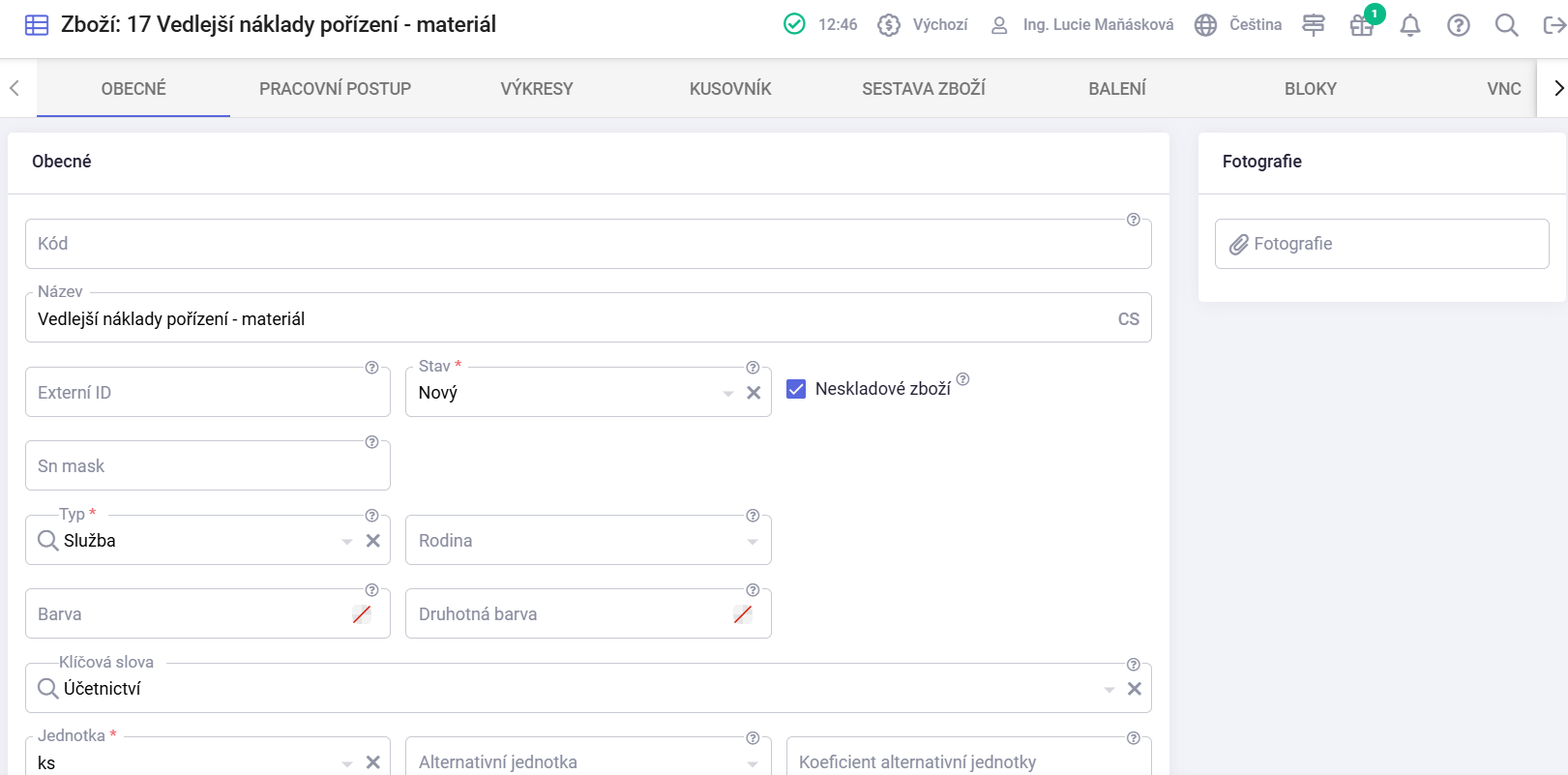Click the Koeficient alternativní jednotky field
This screenshot has width=1568, height=775.
point(968,757)
